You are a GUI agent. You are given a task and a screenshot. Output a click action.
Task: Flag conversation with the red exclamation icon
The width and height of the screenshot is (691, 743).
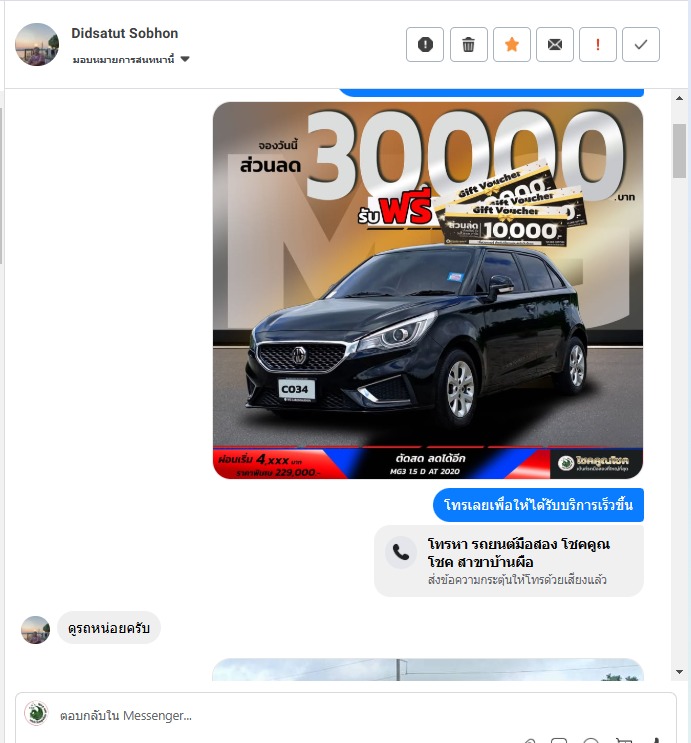click(598, 45)
